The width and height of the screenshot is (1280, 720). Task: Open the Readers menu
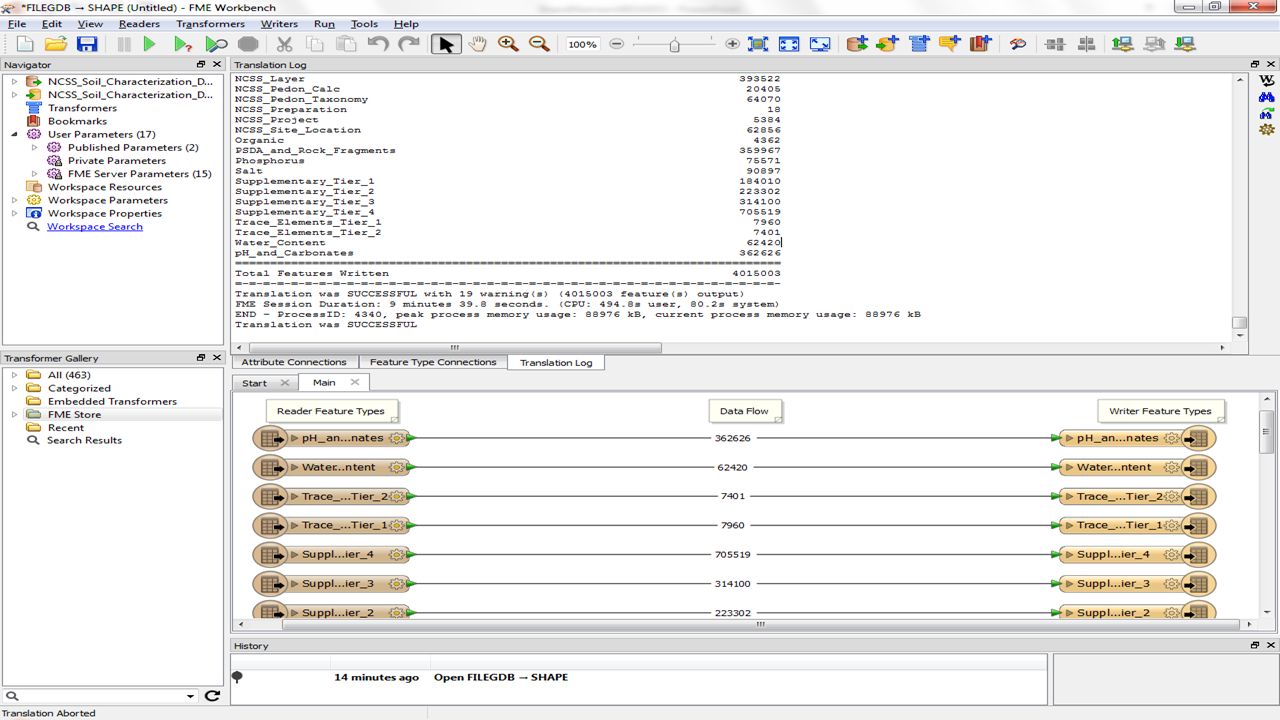pyautogui.click(x=139, y=23)
